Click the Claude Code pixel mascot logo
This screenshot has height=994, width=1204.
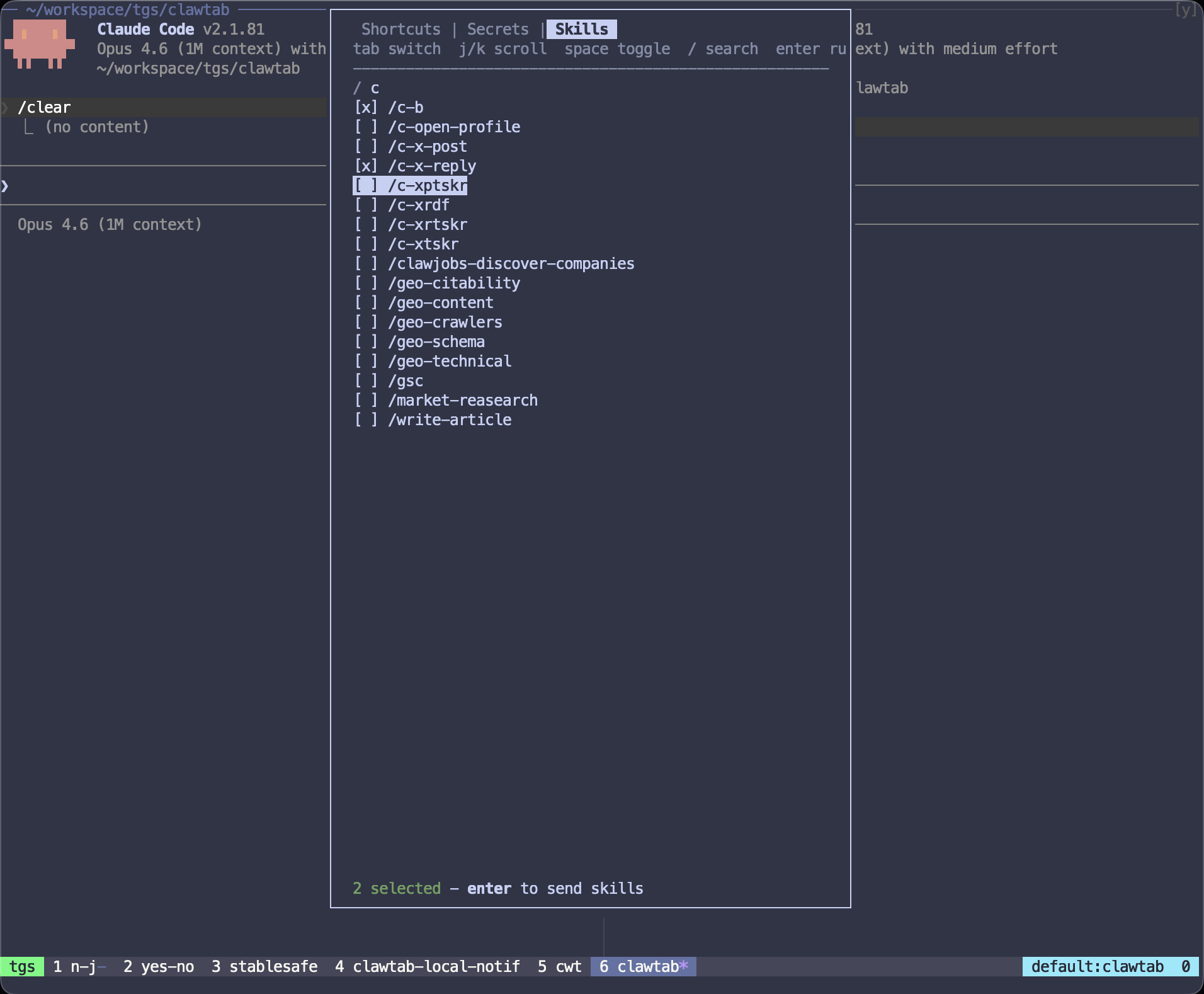point(40,43)
